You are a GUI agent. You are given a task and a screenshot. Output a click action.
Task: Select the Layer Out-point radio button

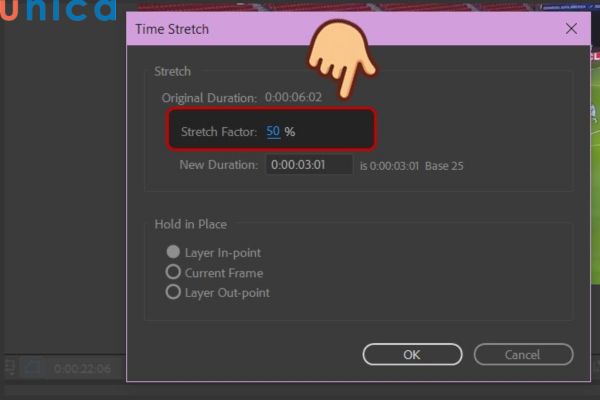tap(174, 293)
